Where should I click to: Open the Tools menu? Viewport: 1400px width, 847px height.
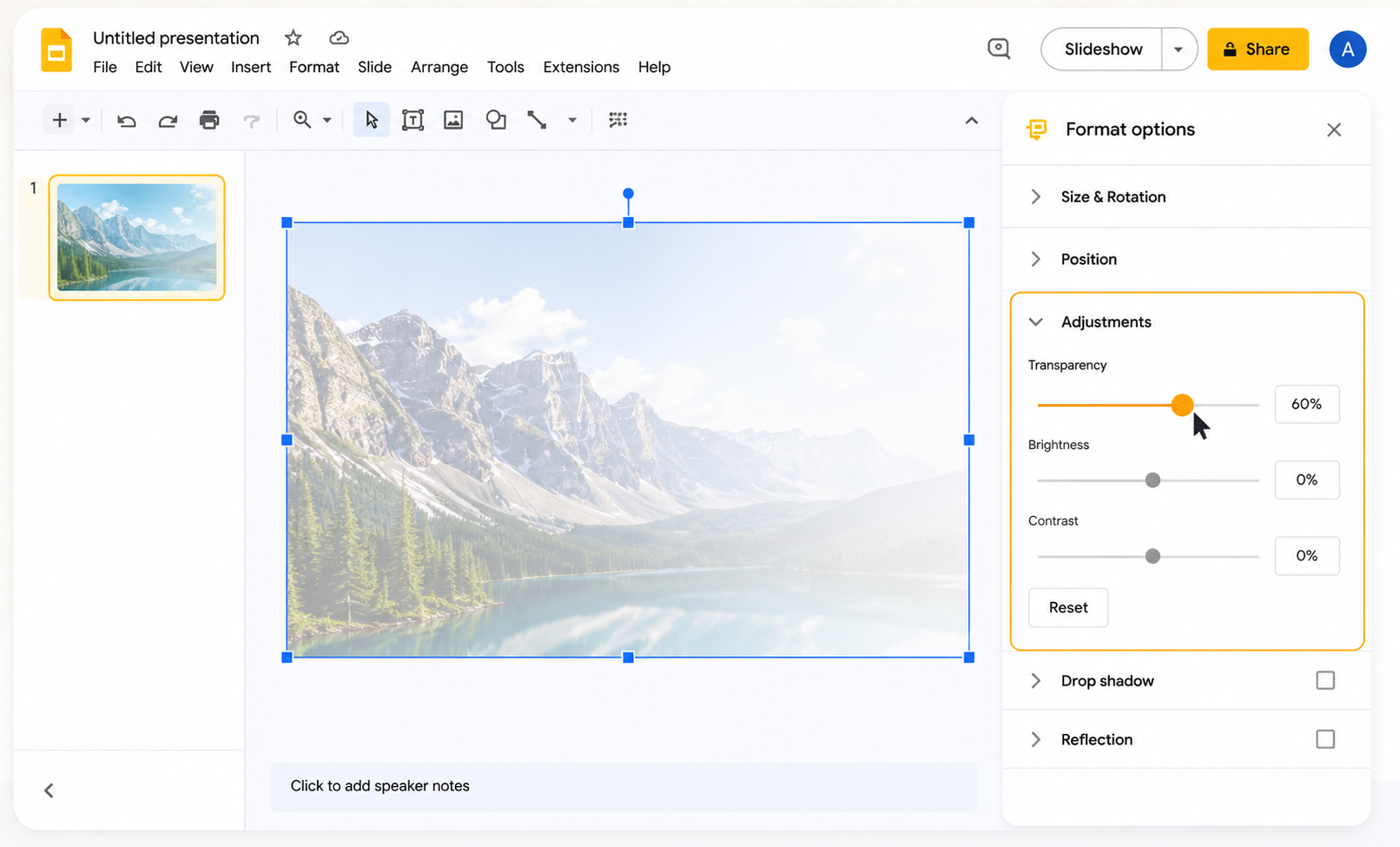pos(505,67)
